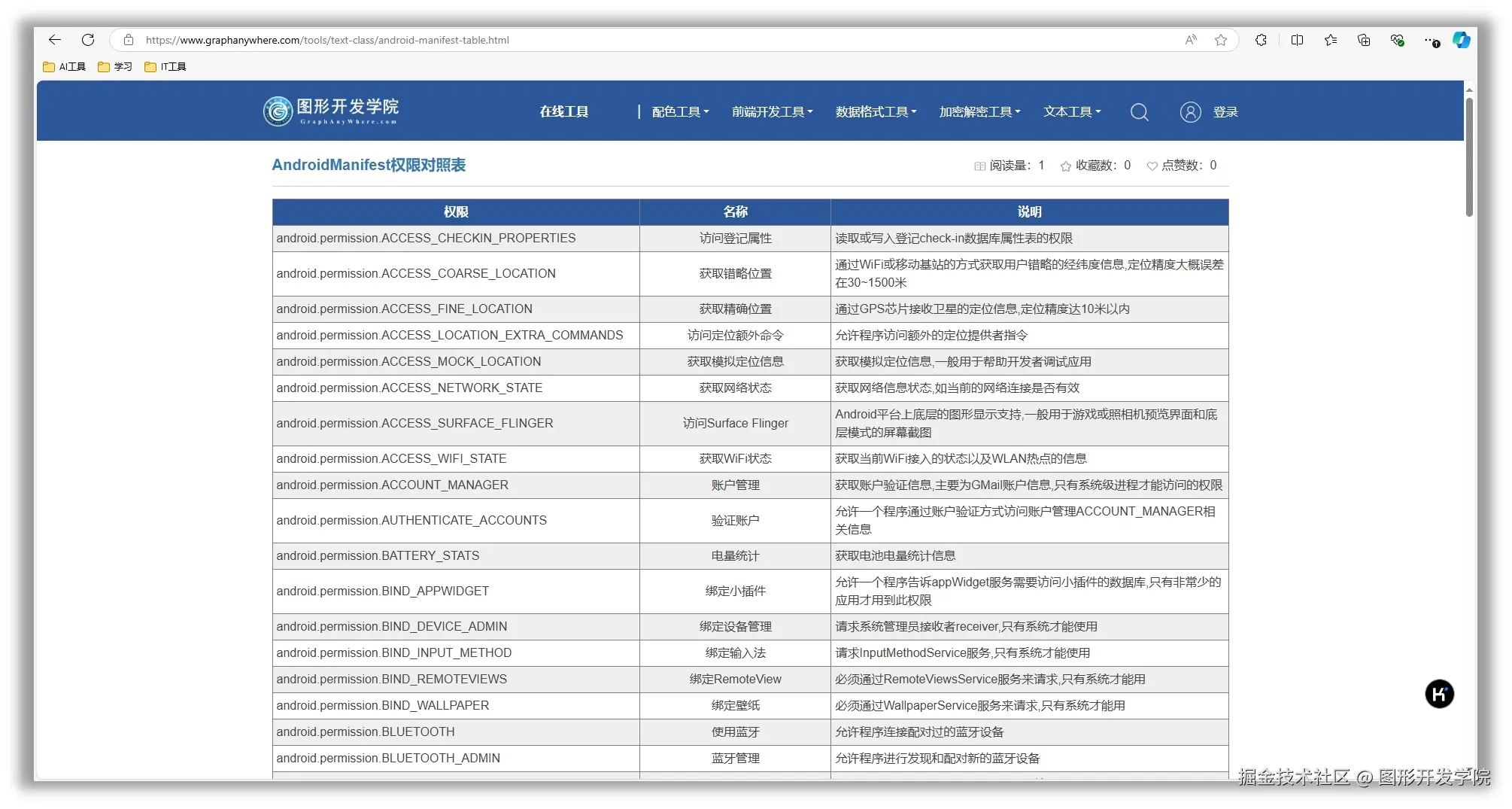Toggle read aloud in the address bar
The width and height of the screenshot is (1512, 809).
tap(1190, 40)
